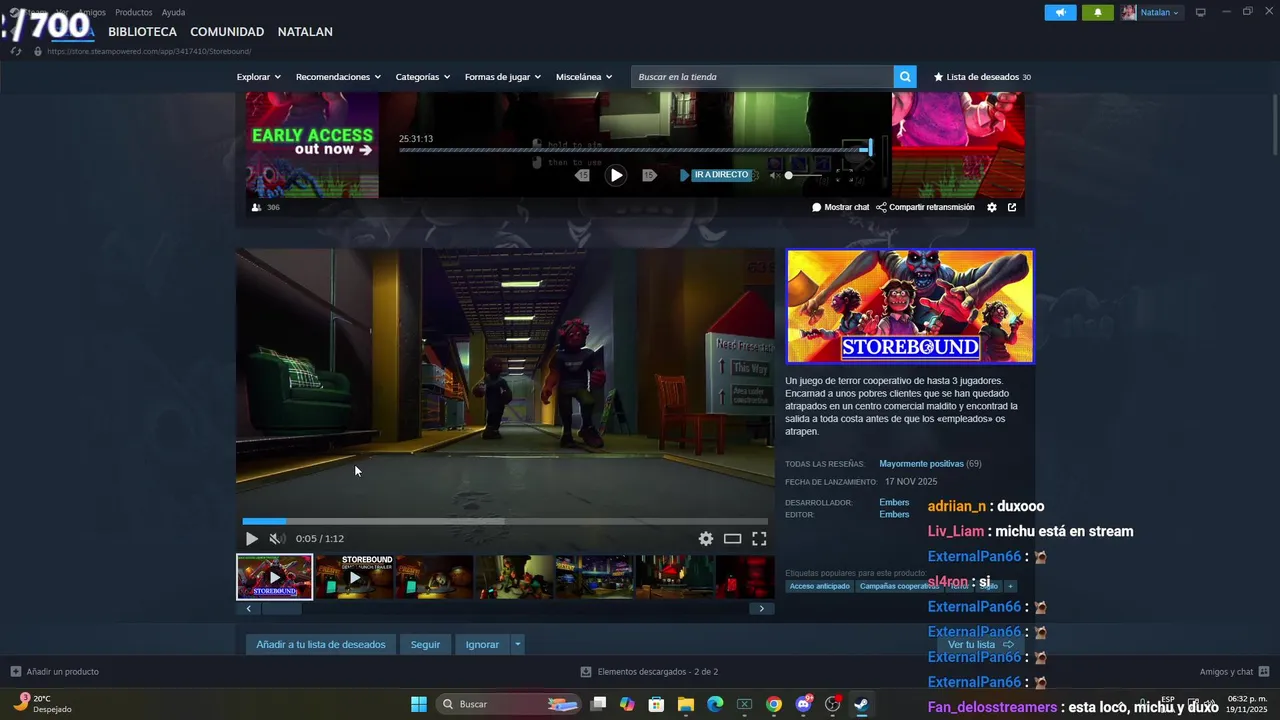Expand the Explorar dropdown menu
This screenshot has width=1280, height=720.
259,77
